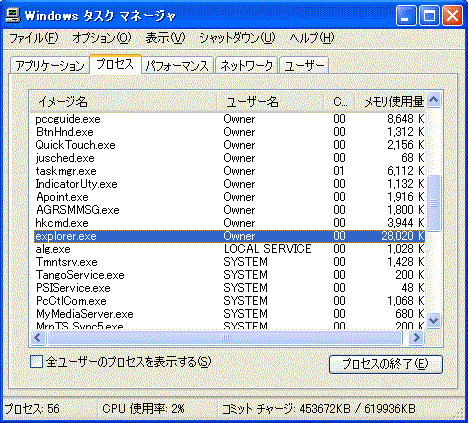Open the シャットダウン(U) menu
The image size is (468, 423).
[x=237, y=38]
